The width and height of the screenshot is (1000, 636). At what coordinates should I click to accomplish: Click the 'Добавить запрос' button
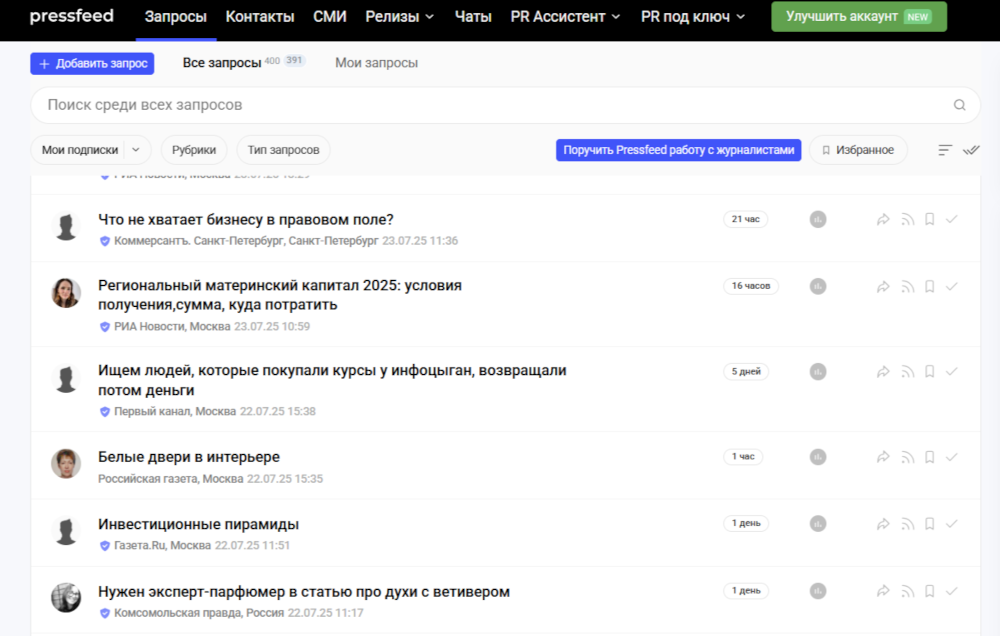click(x=92, y=63)
